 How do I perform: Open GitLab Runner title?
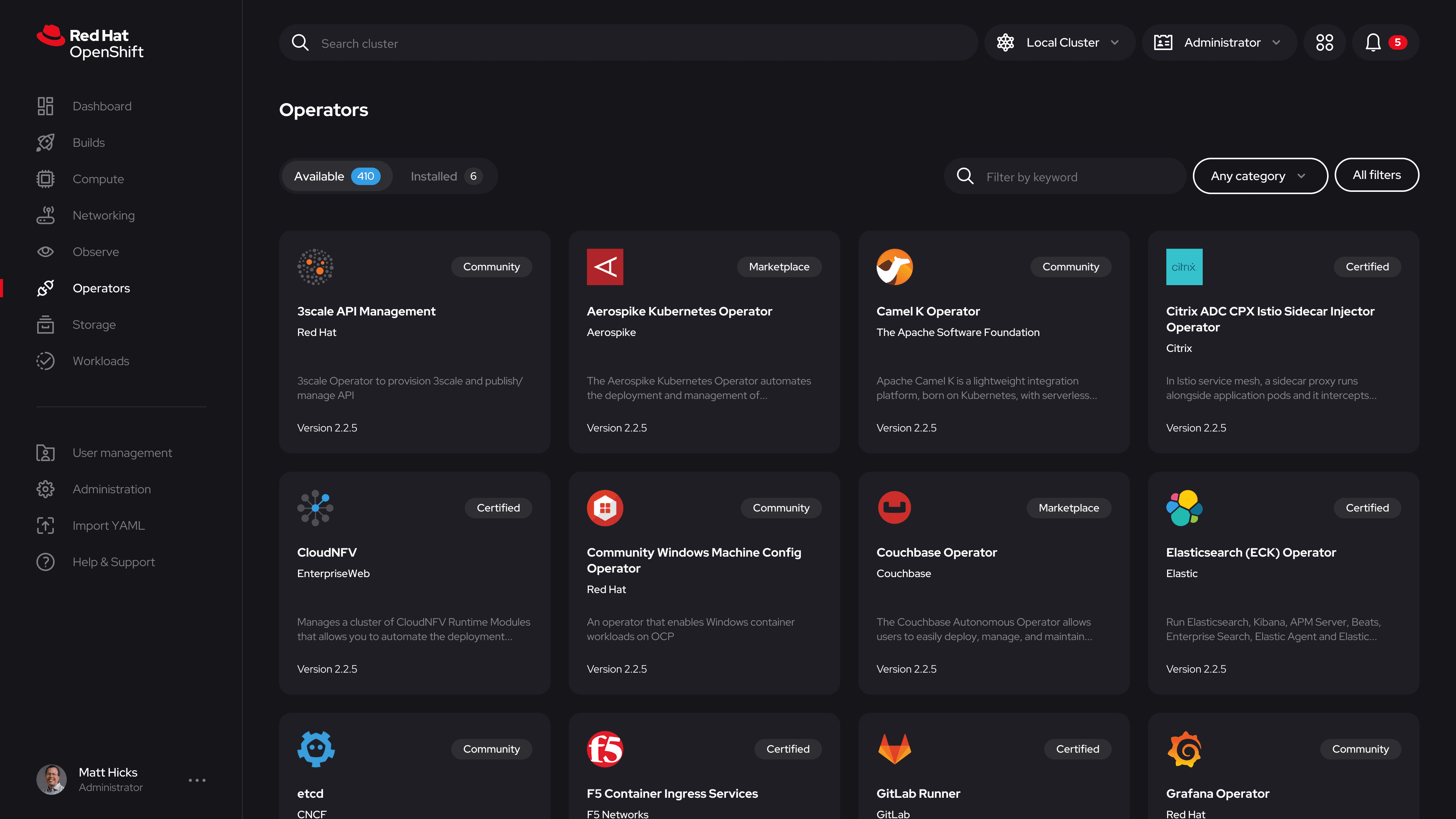[918, 794]
